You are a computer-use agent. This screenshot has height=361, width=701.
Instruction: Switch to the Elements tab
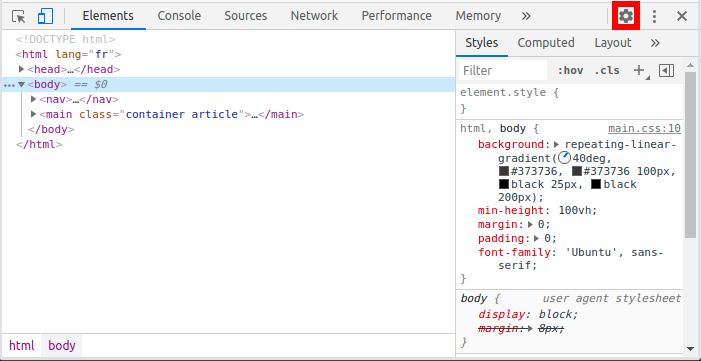(108, 16)
